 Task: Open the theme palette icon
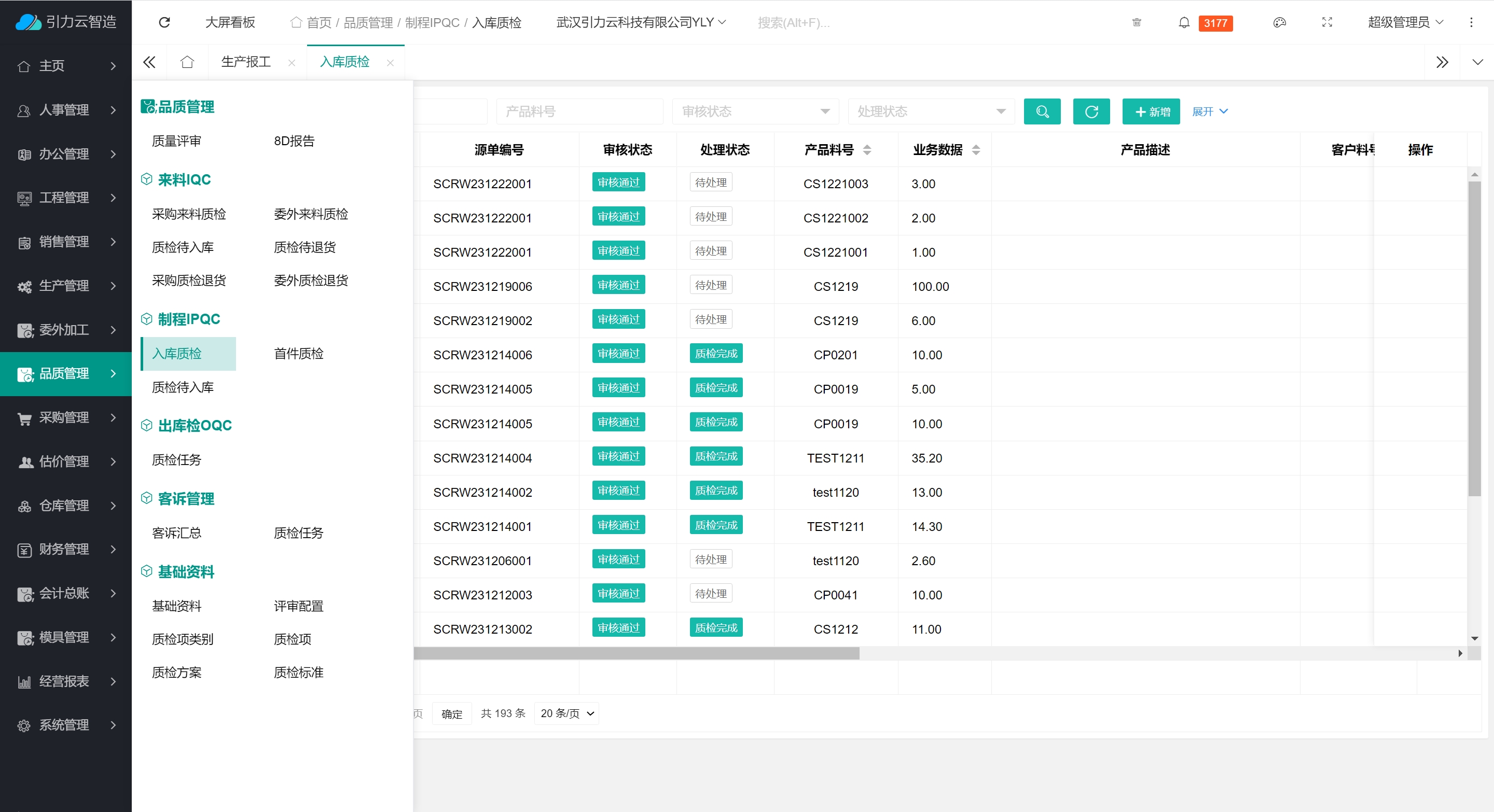(x=1279, y=22)
